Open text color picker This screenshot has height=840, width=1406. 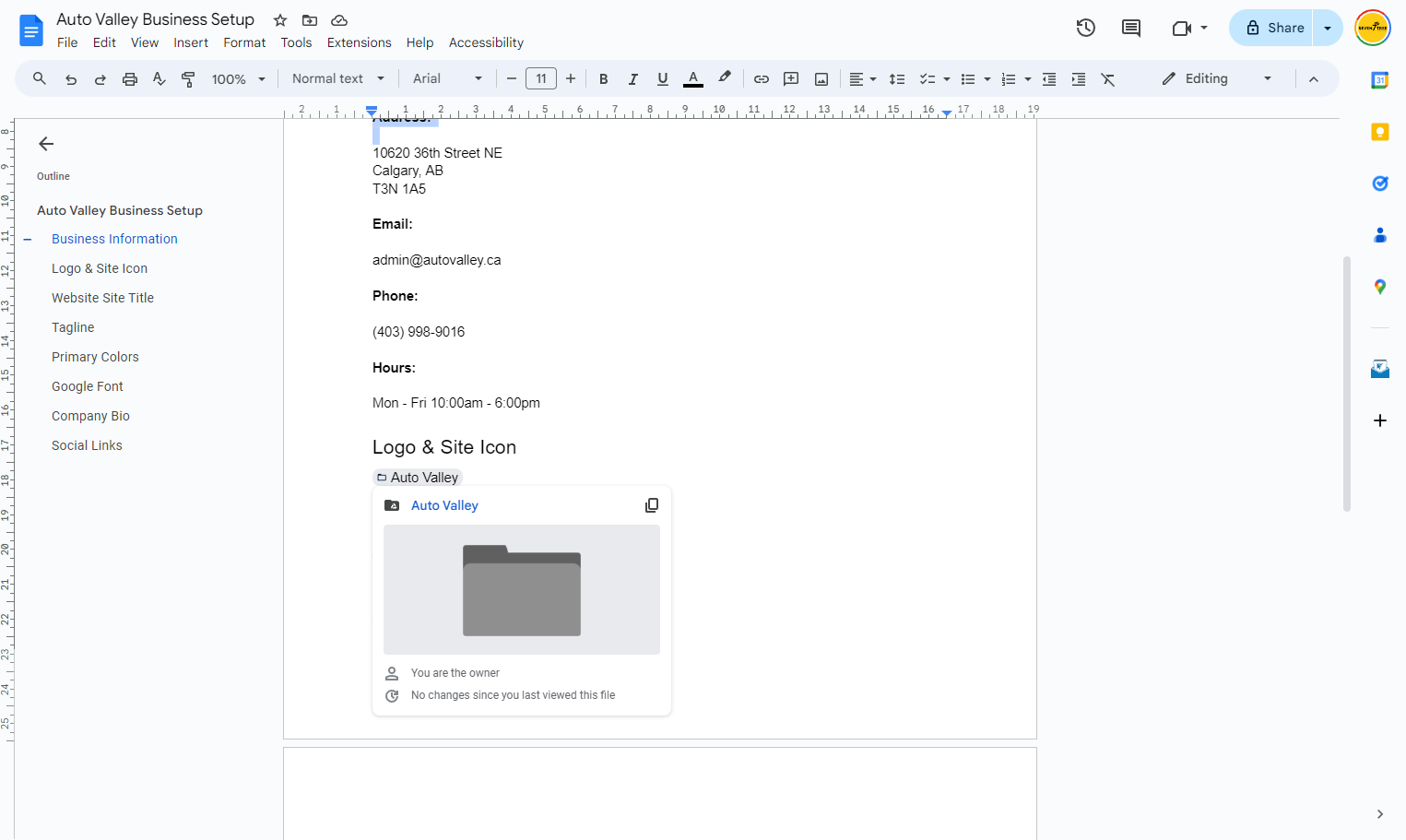click(693, 79)
